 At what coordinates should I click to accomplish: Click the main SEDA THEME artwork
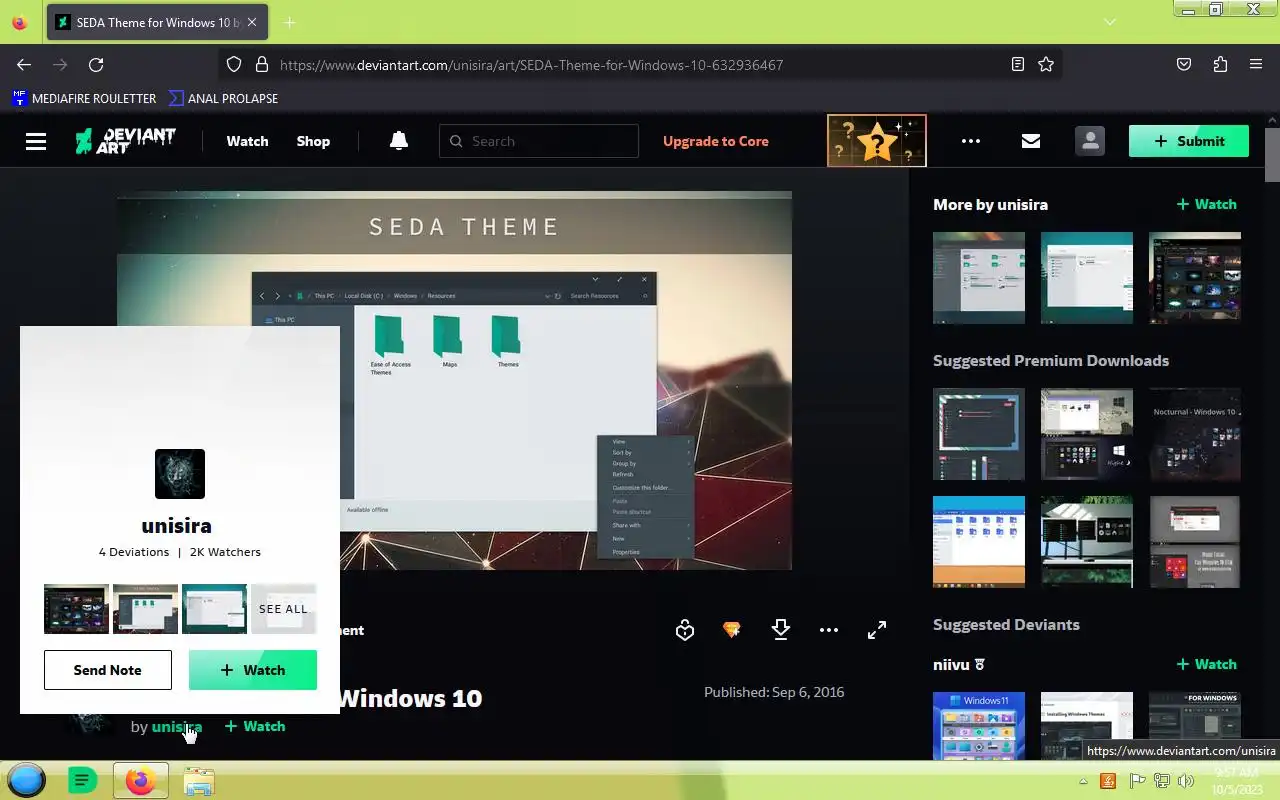(x=455, y=380)
